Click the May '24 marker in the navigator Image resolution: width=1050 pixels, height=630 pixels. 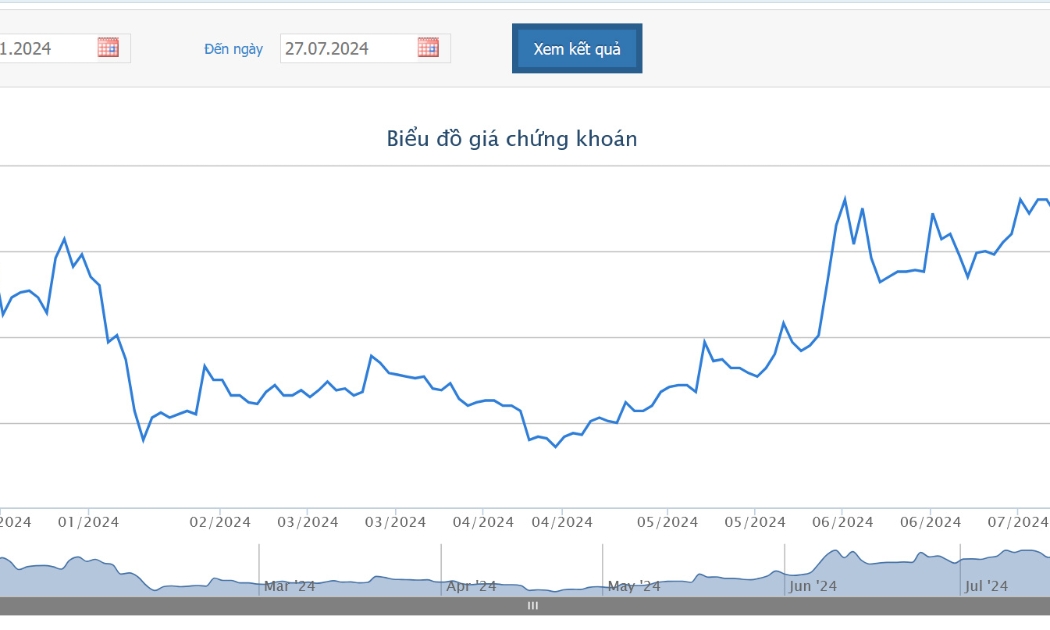pyautogui.click(x=633, y=586)
